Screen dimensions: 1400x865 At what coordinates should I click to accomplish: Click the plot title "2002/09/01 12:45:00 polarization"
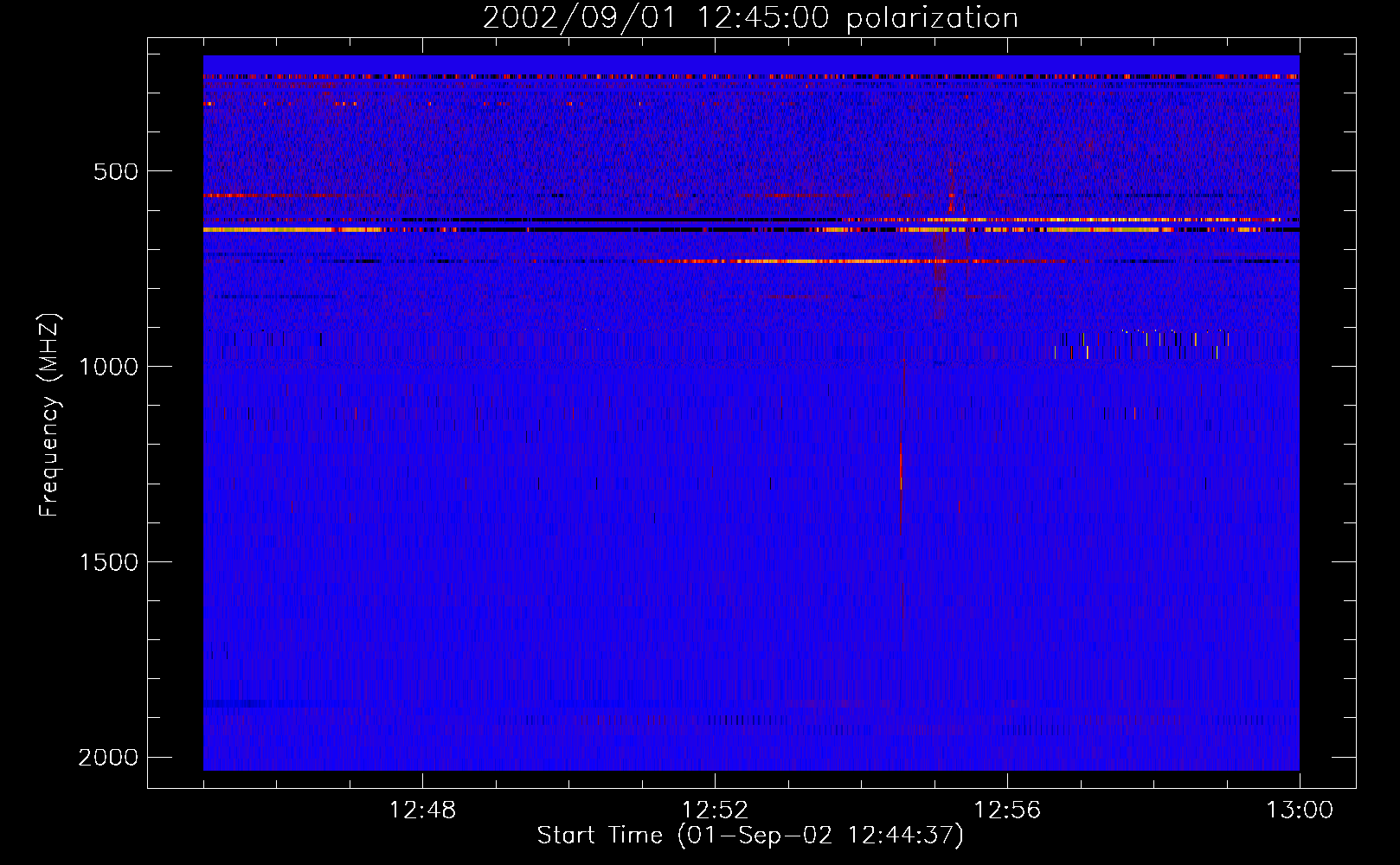(750, 17)
